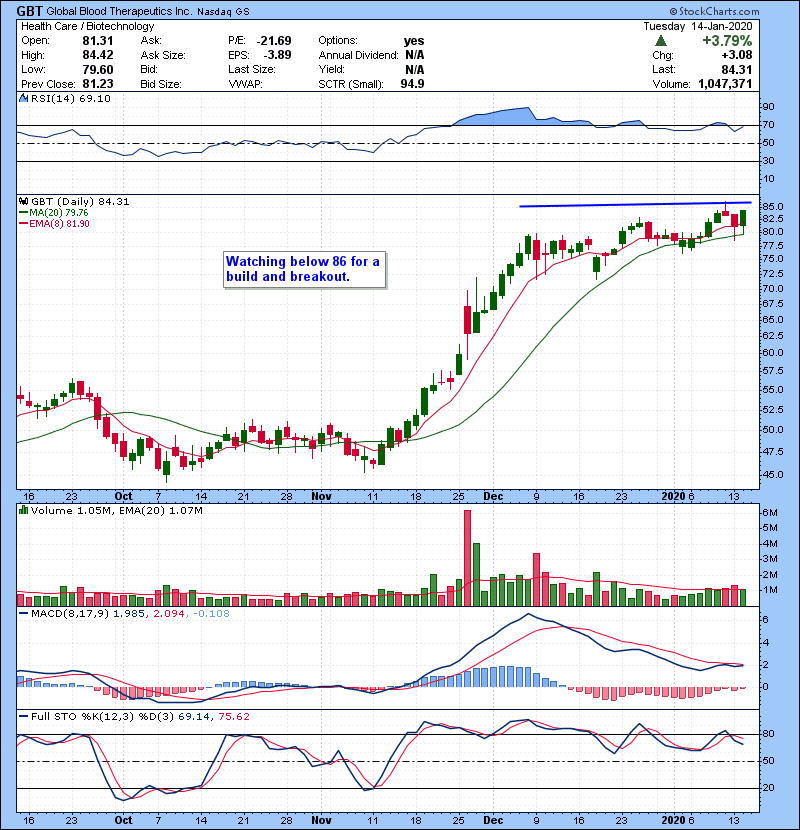Click the GBT (Daily) 84.31 chart title
The width and height of the screenshot is (800, 830).
point(80,202)
